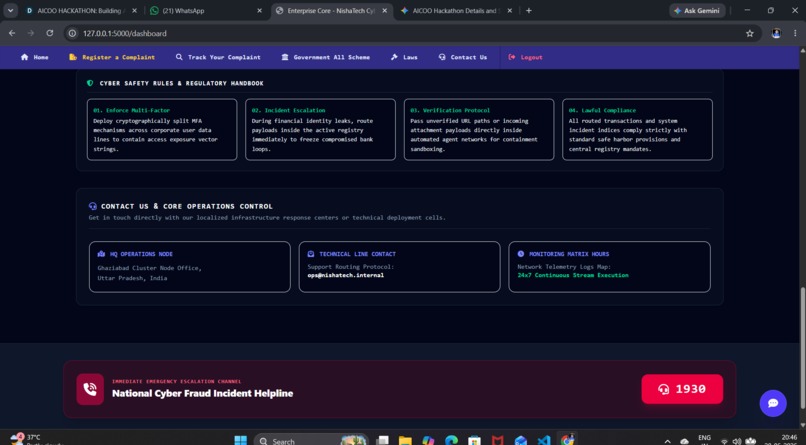Log out using the Logout link
Image resolution: width=806 pixels, height=445 pixels.
pos(525,57)
